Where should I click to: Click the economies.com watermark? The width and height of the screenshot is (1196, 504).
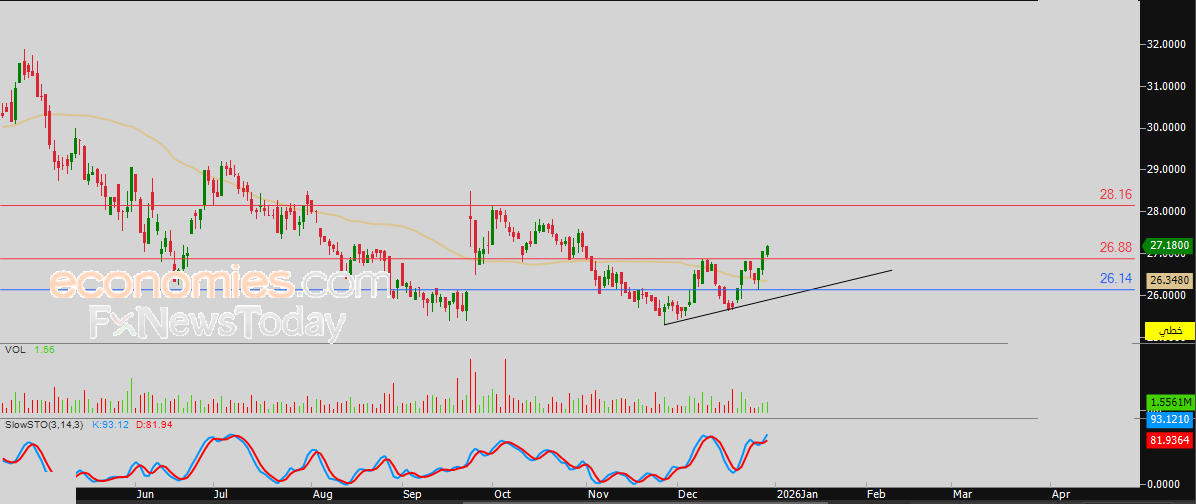point(218,285)
